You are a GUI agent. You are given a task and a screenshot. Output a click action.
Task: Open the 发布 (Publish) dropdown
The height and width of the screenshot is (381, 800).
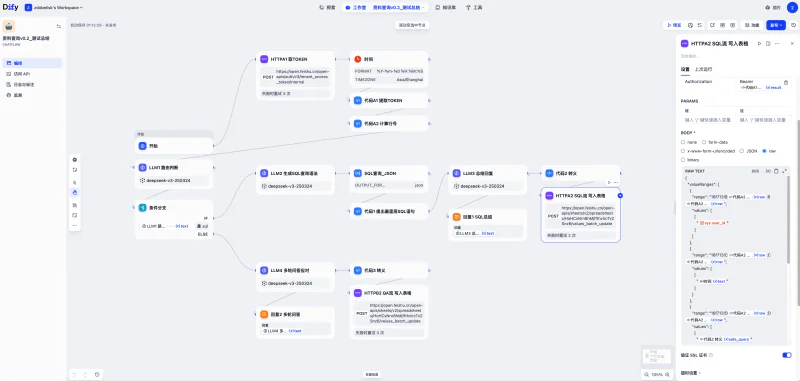coord(776,25)
